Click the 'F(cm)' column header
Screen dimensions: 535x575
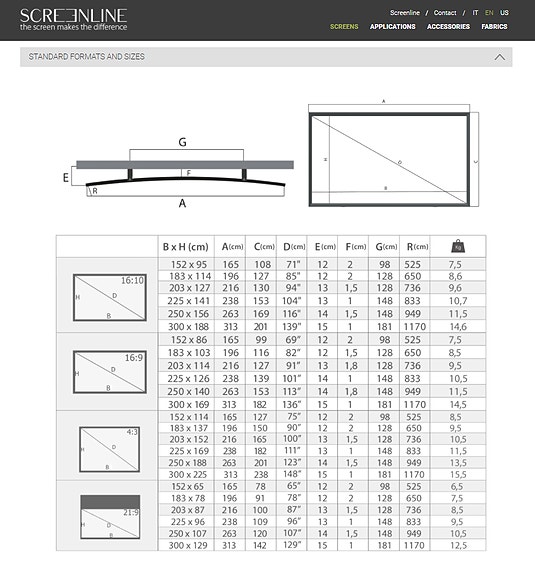356,247
